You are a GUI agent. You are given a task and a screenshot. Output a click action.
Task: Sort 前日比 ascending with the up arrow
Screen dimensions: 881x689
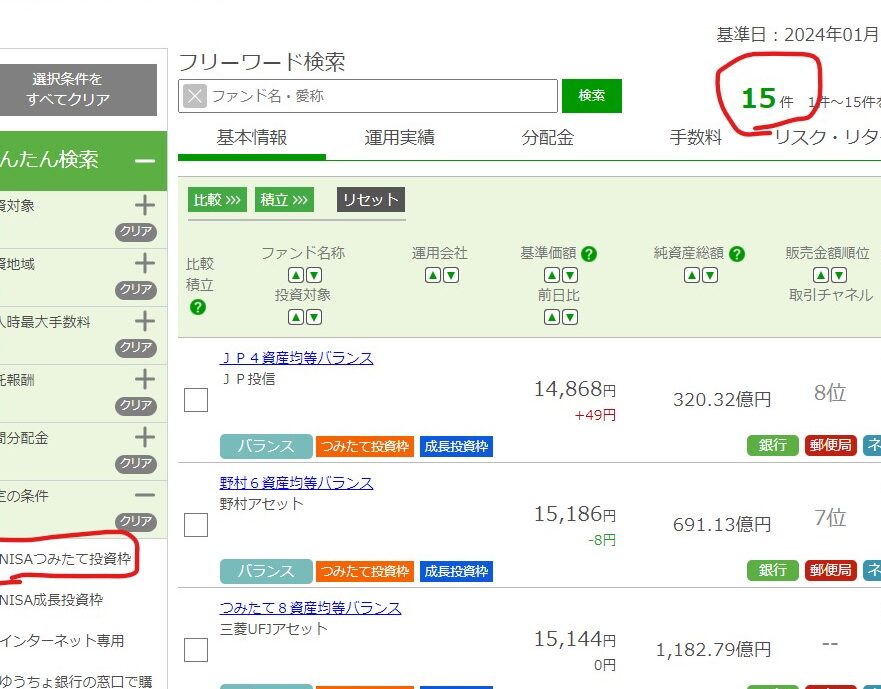pyautogui.click(x=552, y=317)
